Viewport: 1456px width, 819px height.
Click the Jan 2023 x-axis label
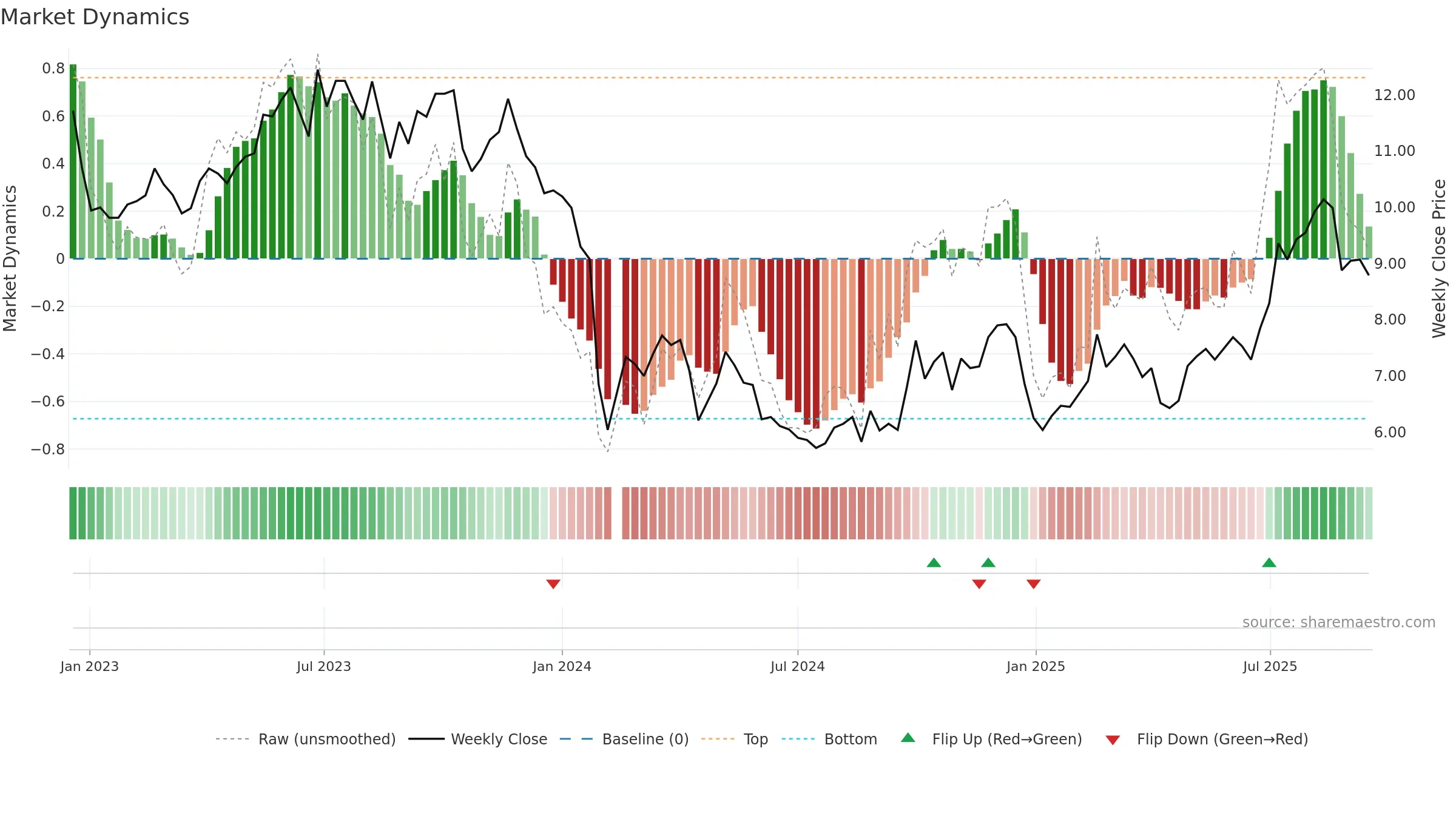click(x=90, y=666)
